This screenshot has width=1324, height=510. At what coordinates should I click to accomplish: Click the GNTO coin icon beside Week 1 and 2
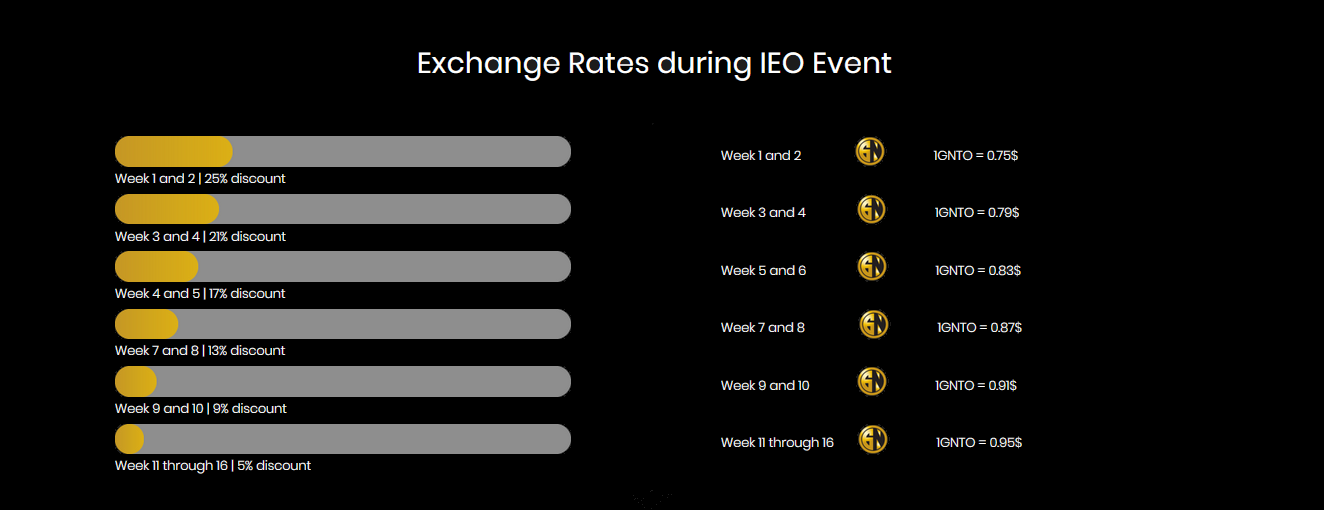click(x=870, y=152)
